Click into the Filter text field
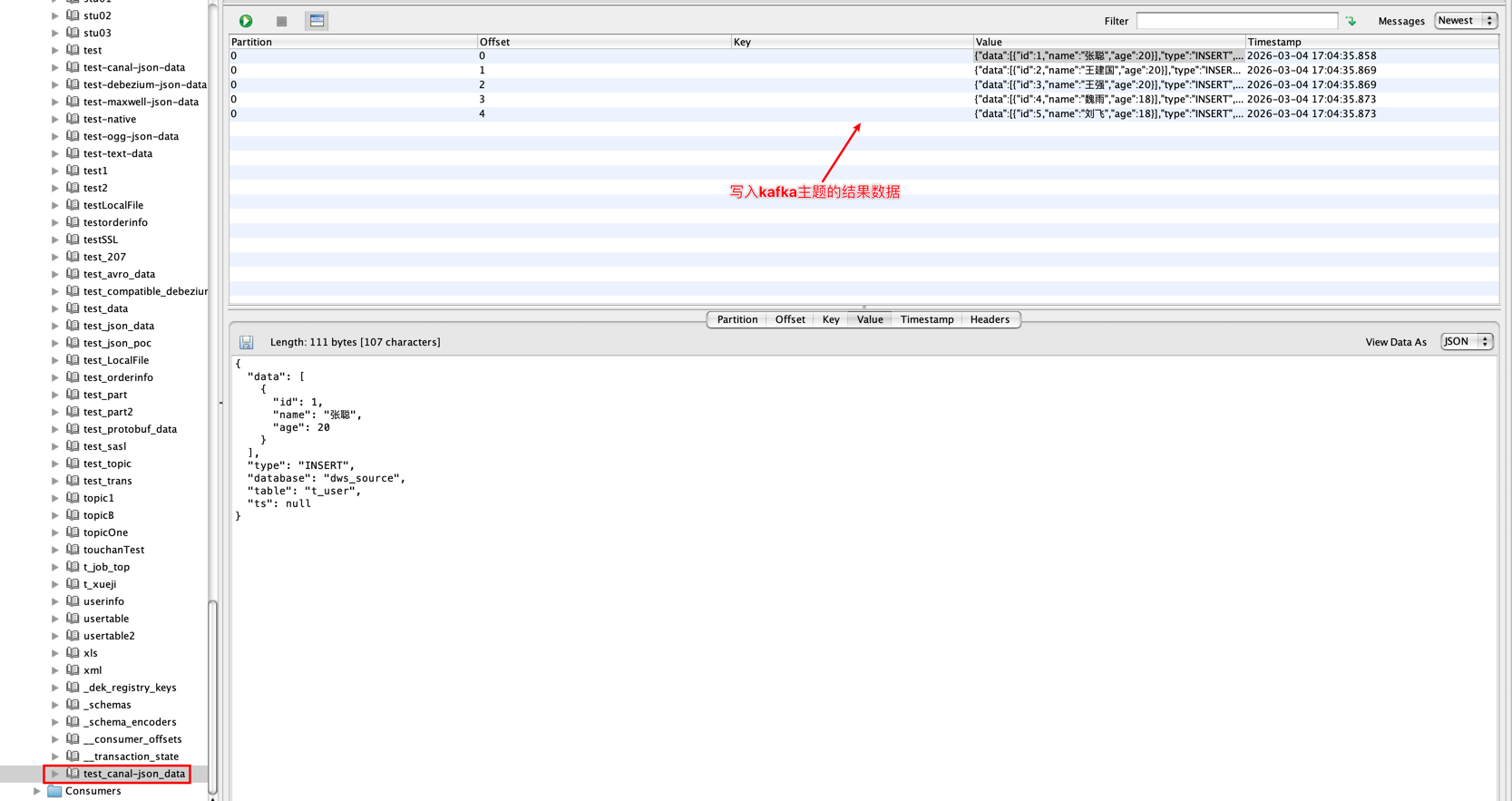The image size is (1512, 801). [1236, 21]
